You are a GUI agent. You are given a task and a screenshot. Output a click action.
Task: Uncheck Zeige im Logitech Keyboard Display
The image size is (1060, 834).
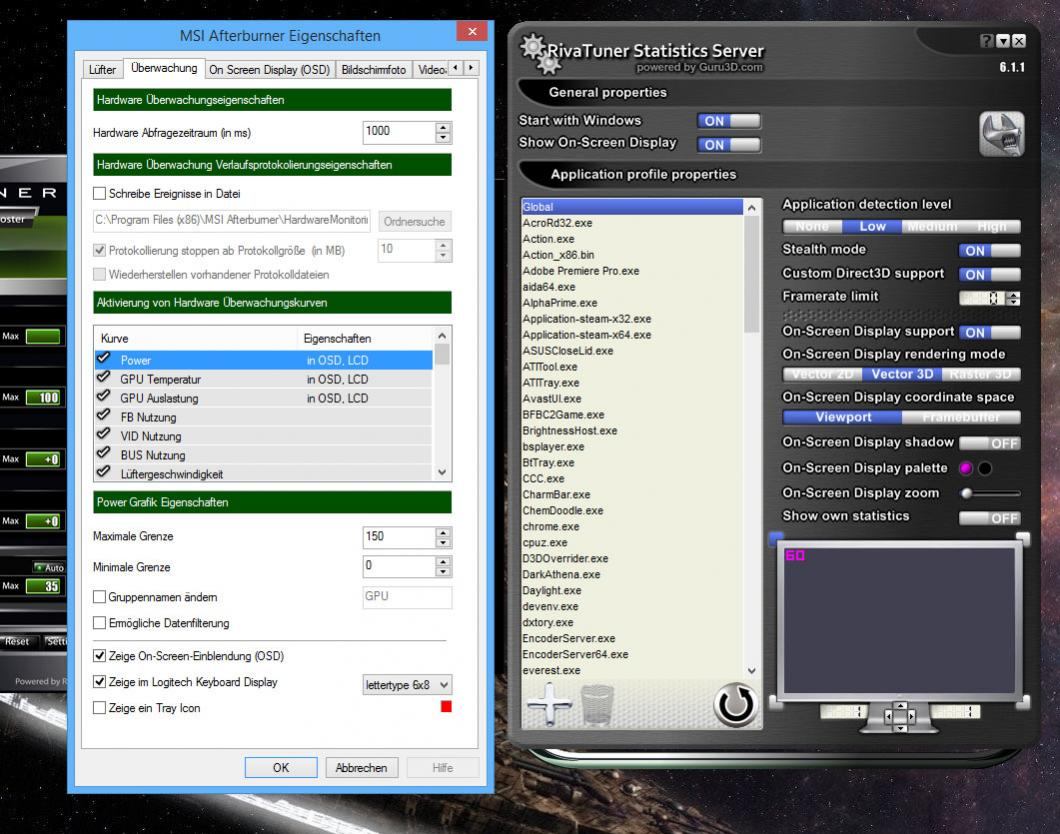99,681
